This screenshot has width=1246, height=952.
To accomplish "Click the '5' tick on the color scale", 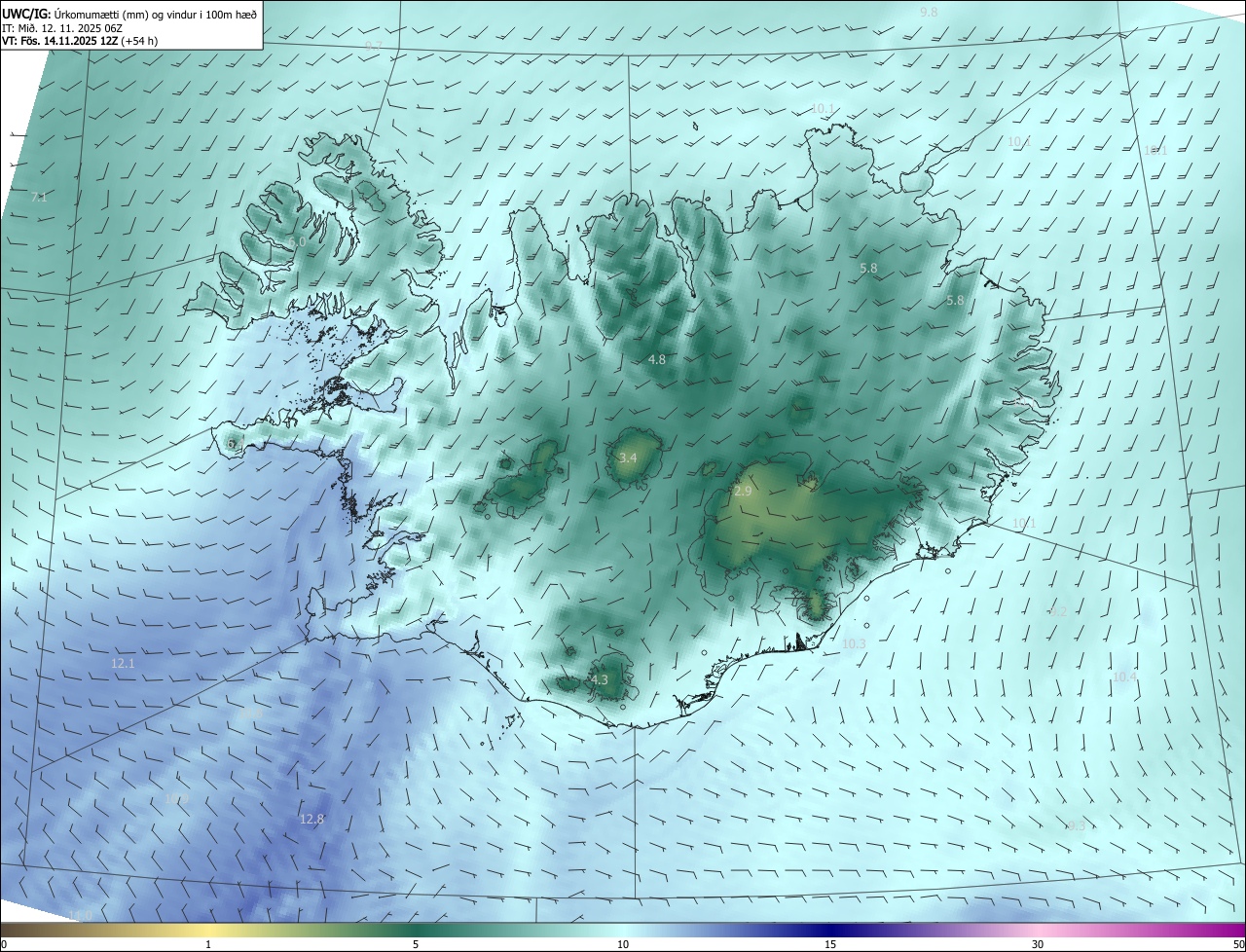I will click(x=416, y=944).
